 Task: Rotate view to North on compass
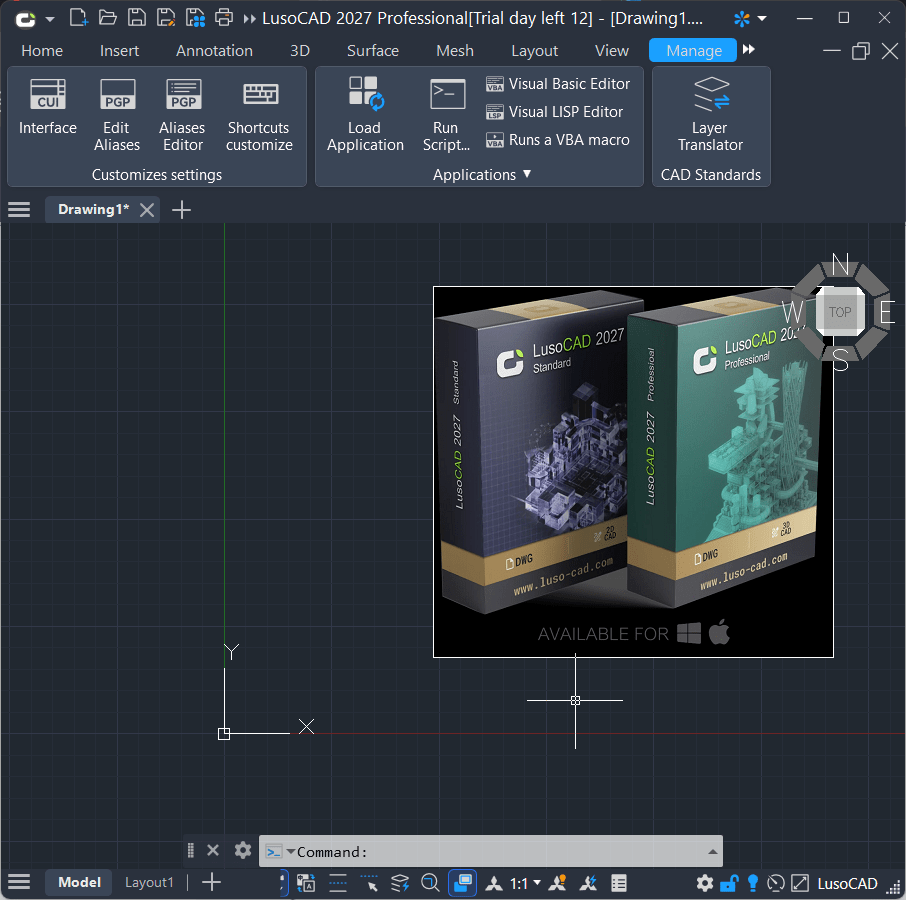pyautogui.click(x=840, y=265)
